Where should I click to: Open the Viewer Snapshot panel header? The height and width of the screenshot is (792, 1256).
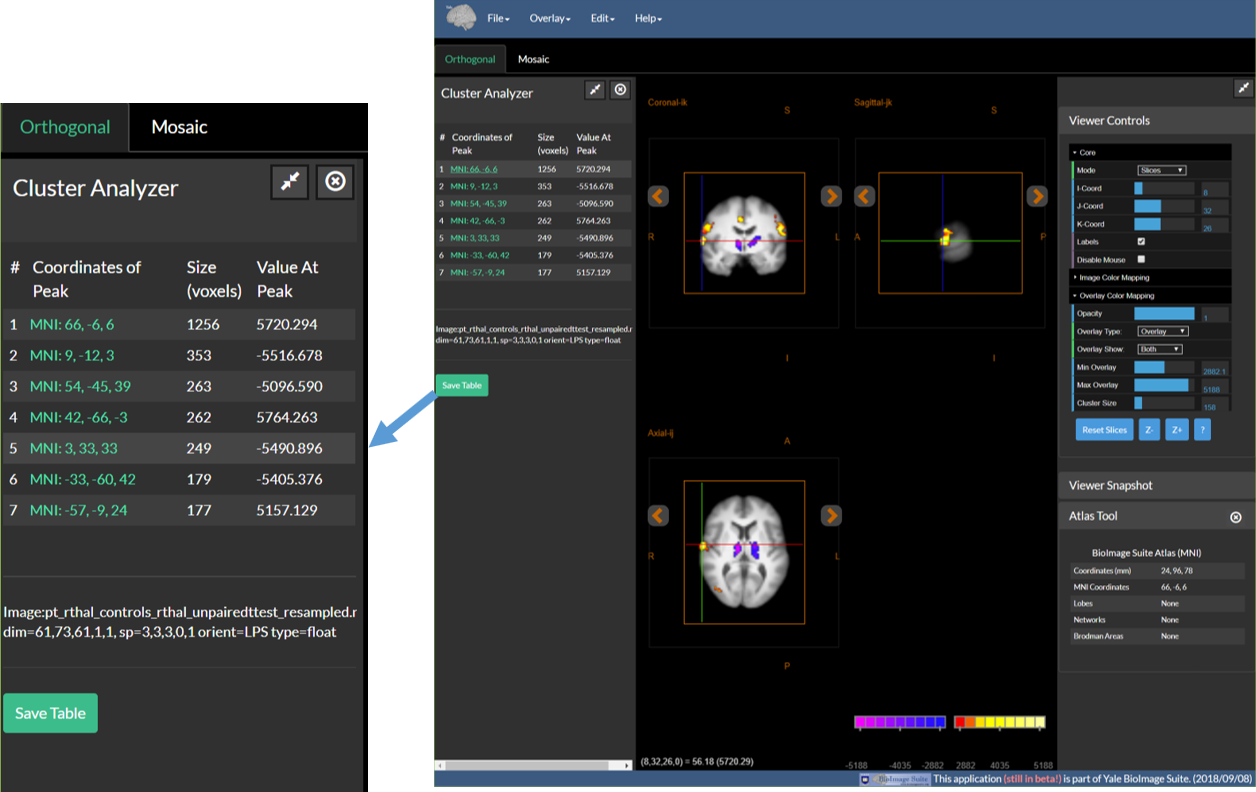1110,485
